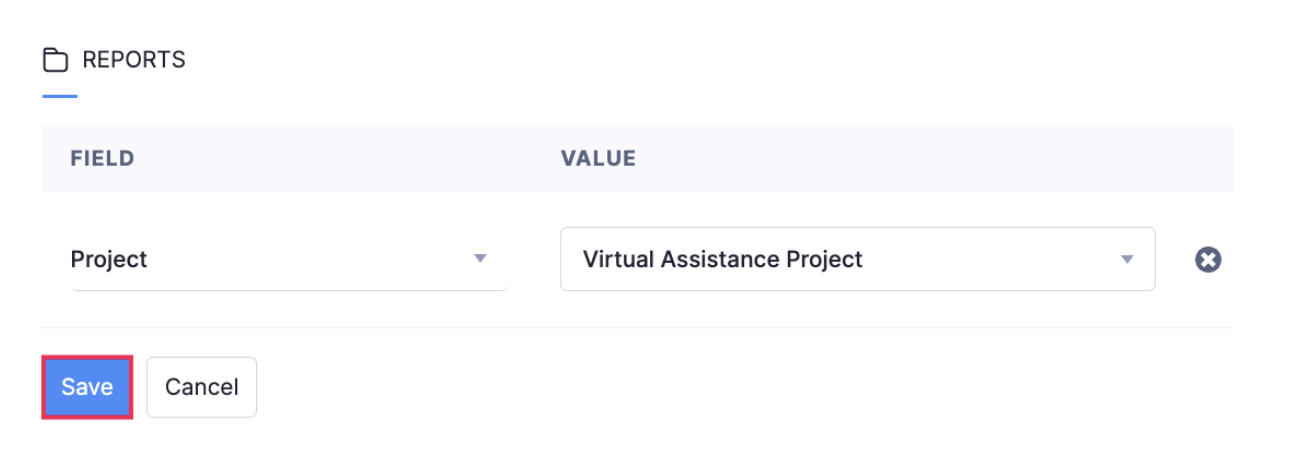Click the blue underline beneath REPORTS

click(60, 96)
